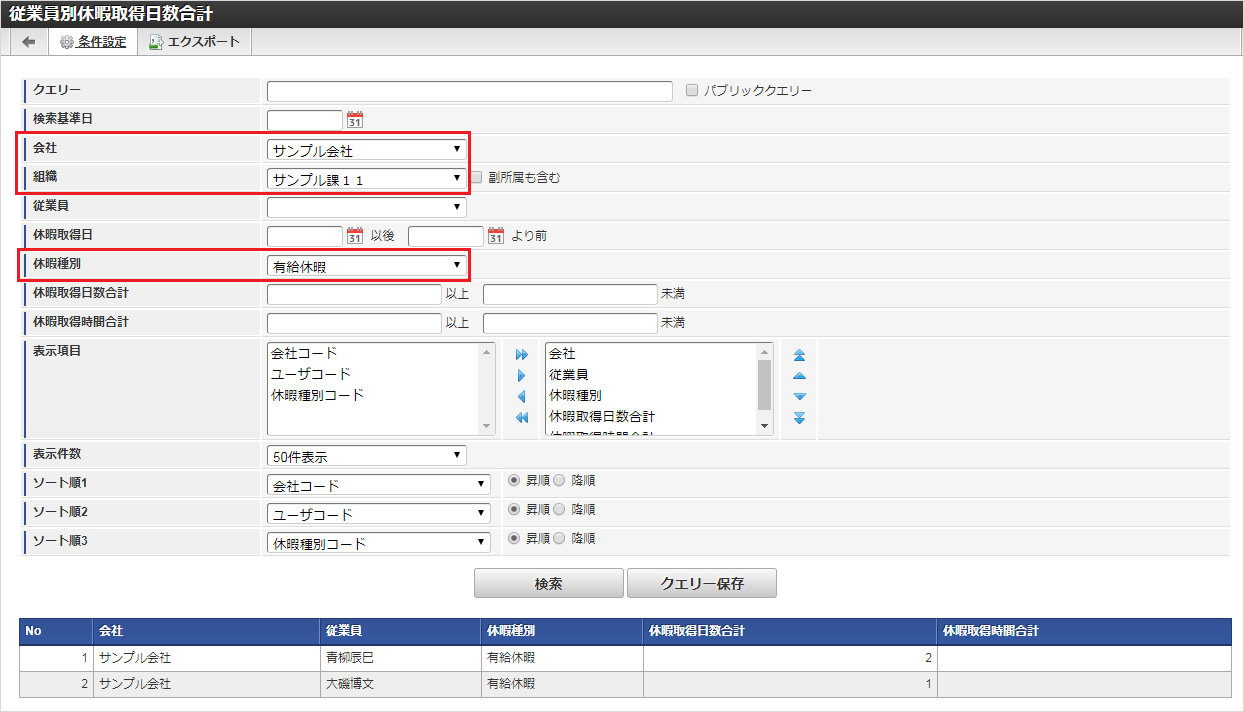
Task: Check the 副所属も含む option
Action: pos(478,177)
